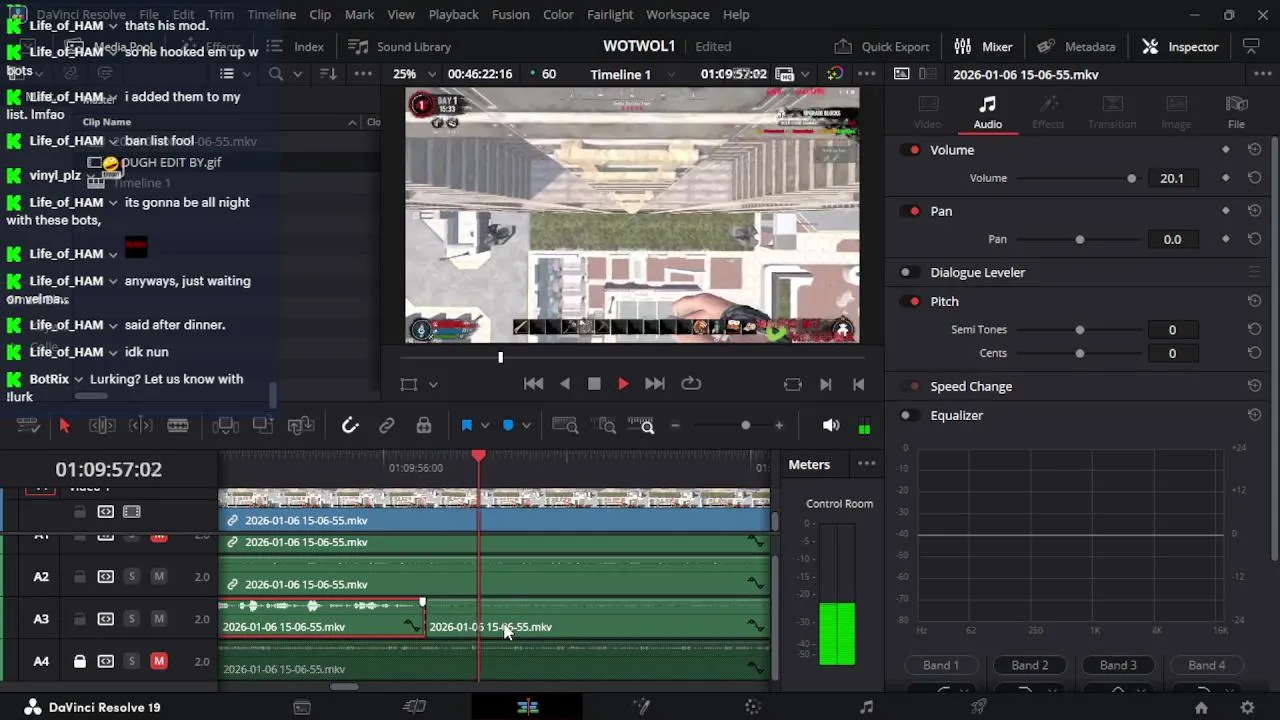Open the Deliver page rocket icon
The image size is (1280, 720).
(980, 707)
